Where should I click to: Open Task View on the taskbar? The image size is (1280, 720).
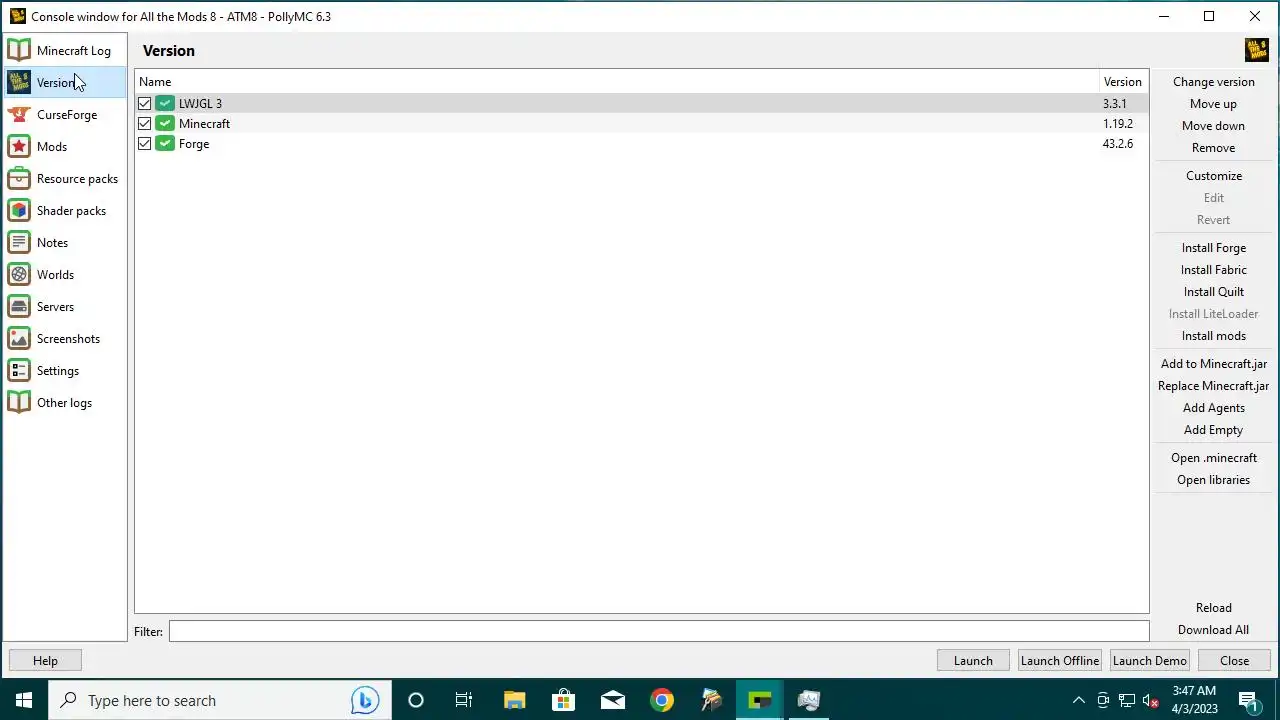tap(464, 700)
